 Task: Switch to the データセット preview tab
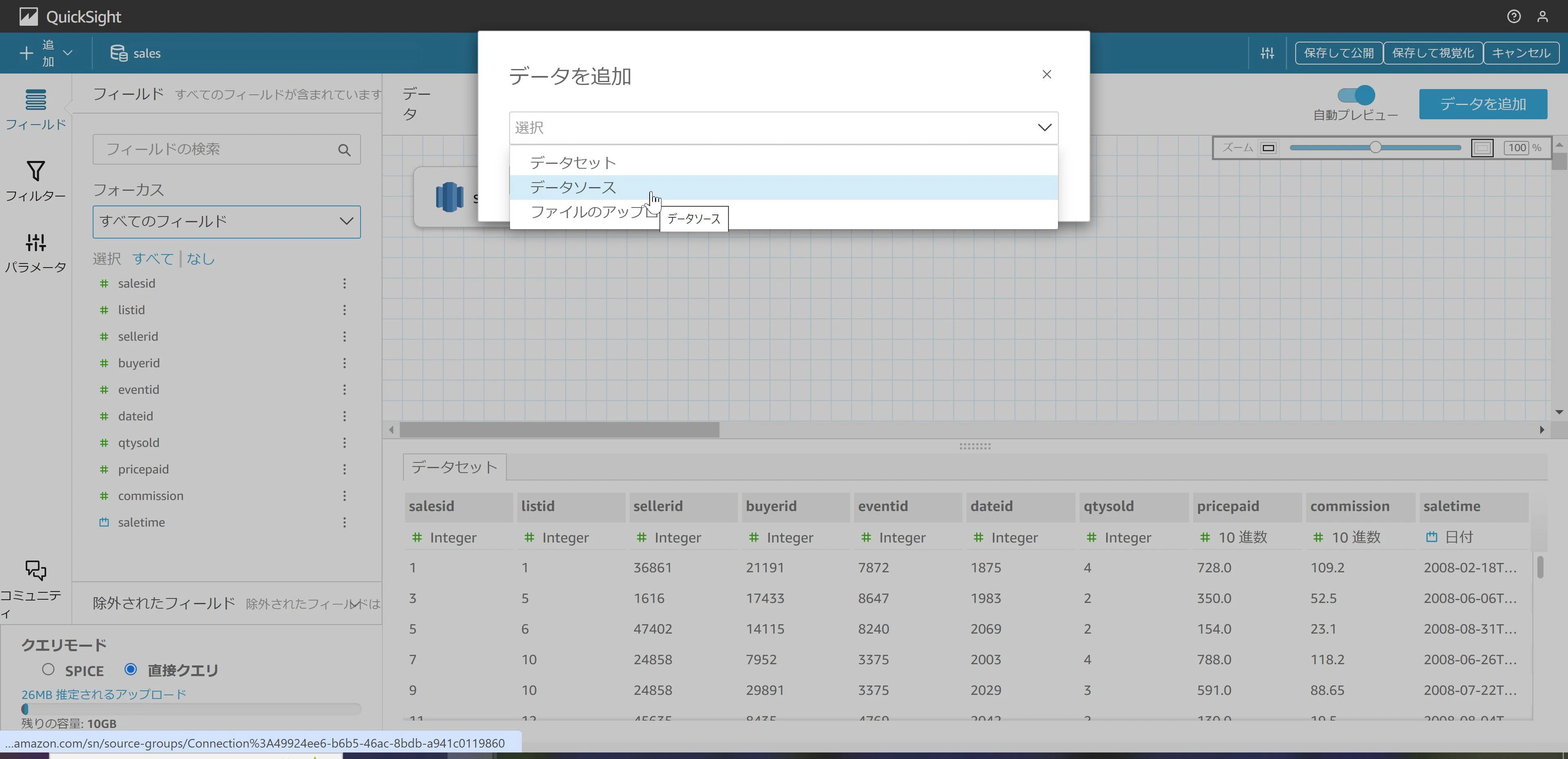(x=454, y=467)
